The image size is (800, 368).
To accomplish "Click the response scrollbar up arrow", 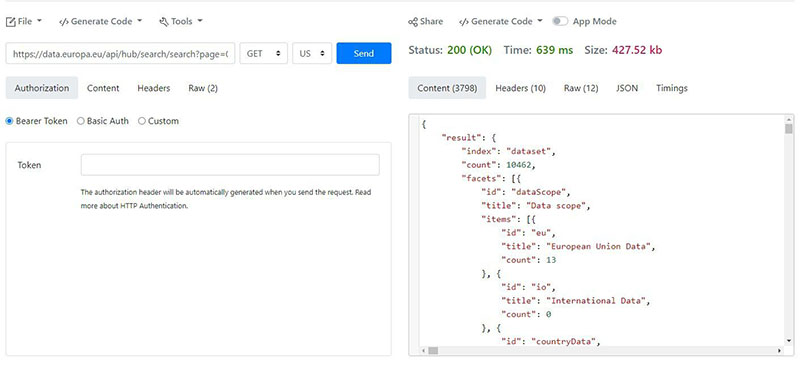I will [x=789, y=119].
